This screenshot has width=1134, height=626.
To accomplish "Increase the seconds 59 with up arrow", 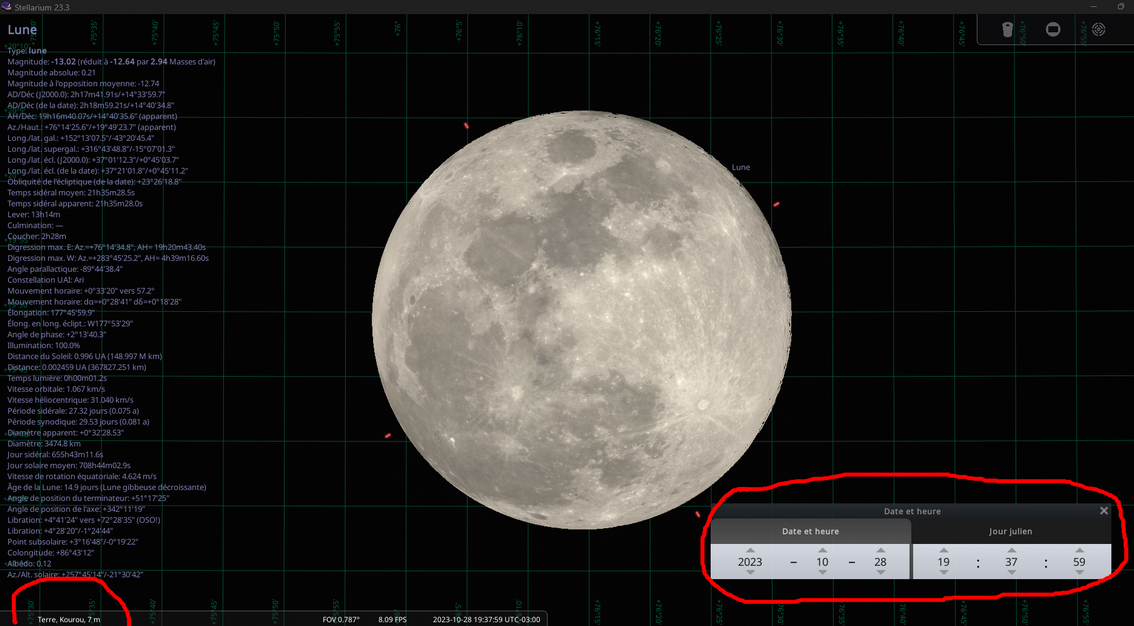I will (1079, 550).
